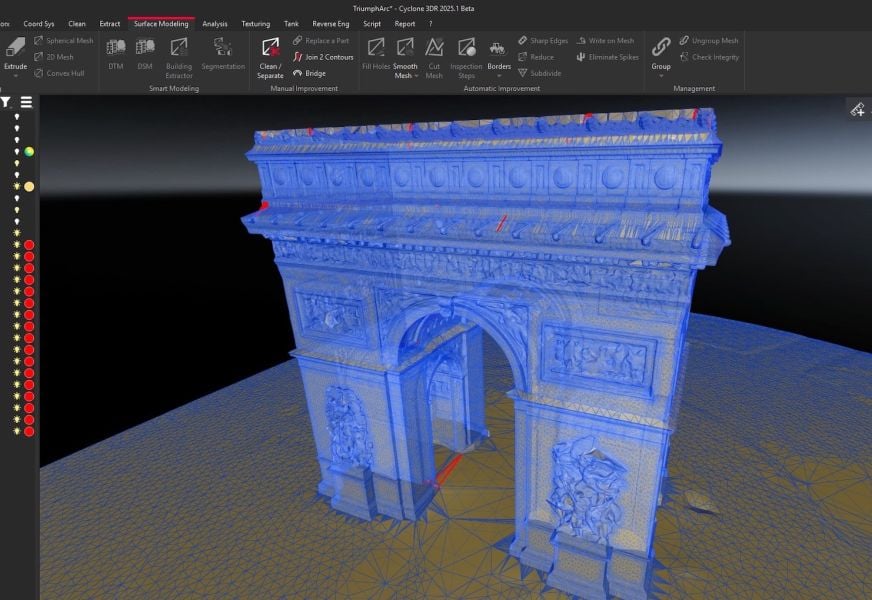Select the Extrude tool
The height and width of the screenshot is (600, 872).
(15, 53)
